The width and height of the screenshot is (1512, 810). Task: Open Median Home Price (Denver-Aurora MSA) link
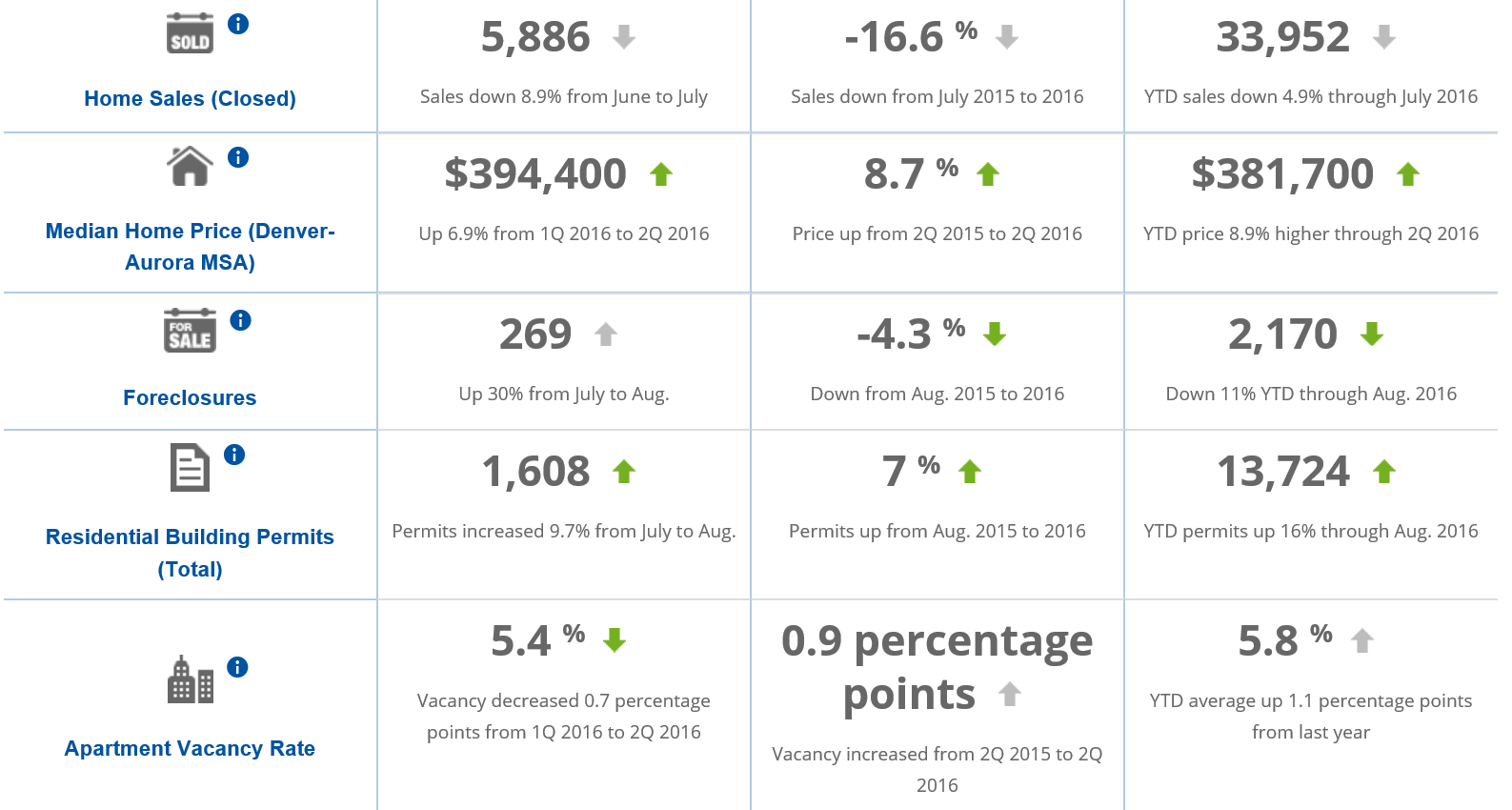pyautogui.click(x=190, y=247)
